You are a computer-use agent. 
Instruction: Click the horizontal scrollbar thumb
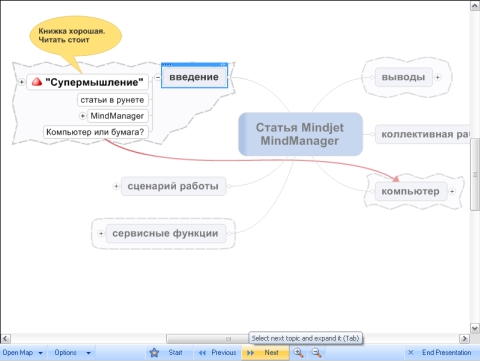click(x=228, y=339)
